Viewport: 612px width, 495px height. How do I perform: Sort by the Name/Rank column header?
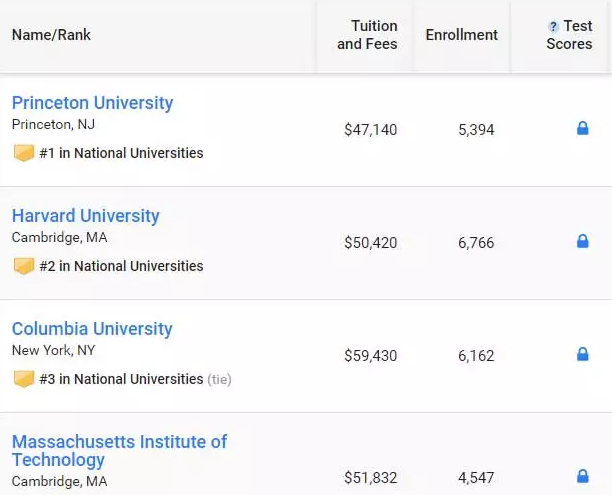point(51,35)
